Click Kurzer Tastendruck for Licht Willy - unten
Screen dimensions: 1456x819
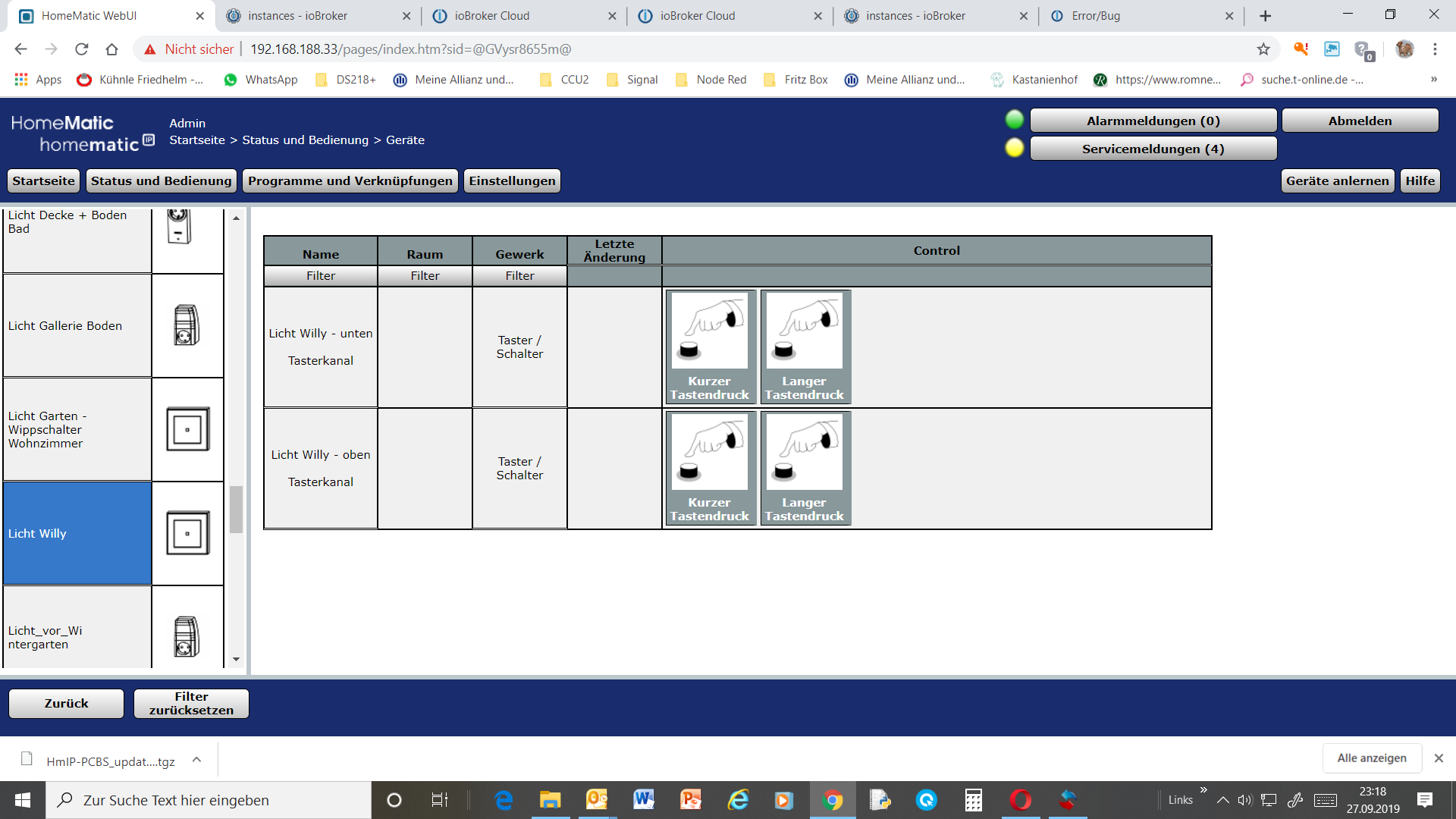pos(710,347)
